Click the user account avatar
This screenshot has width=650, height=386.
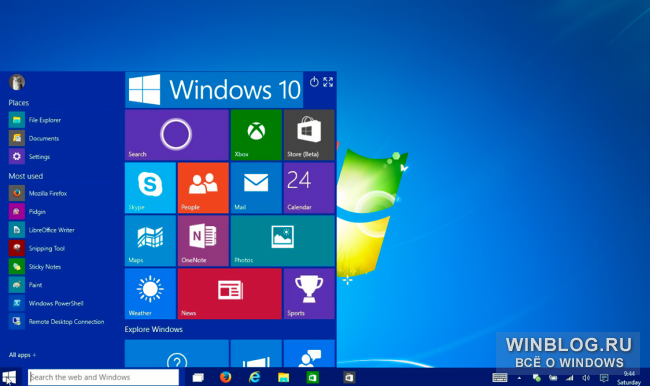(x=17, y=82)
